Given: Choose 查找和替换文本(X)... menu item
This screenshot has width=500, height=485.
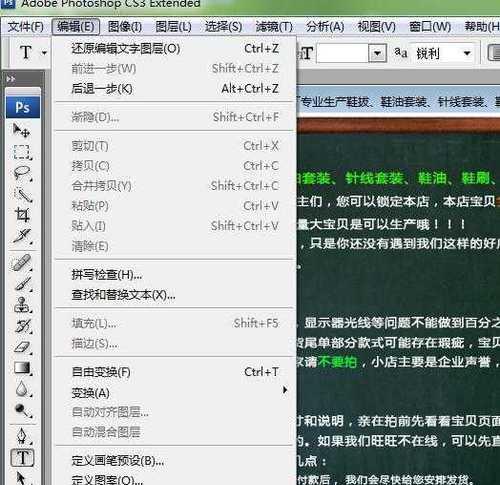Looking at the screenshot, I should coord(175,295).
